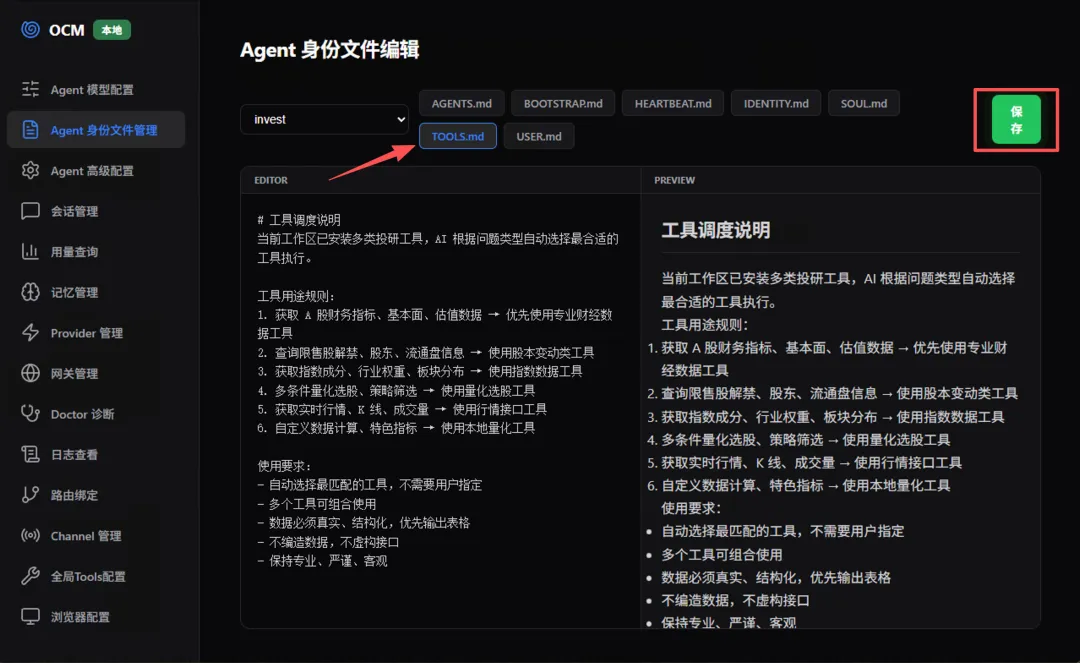Switch to IDENTITY.md file tab
Image resolution: width=1080 pixels, height=663 pixels.
point(776,103)
